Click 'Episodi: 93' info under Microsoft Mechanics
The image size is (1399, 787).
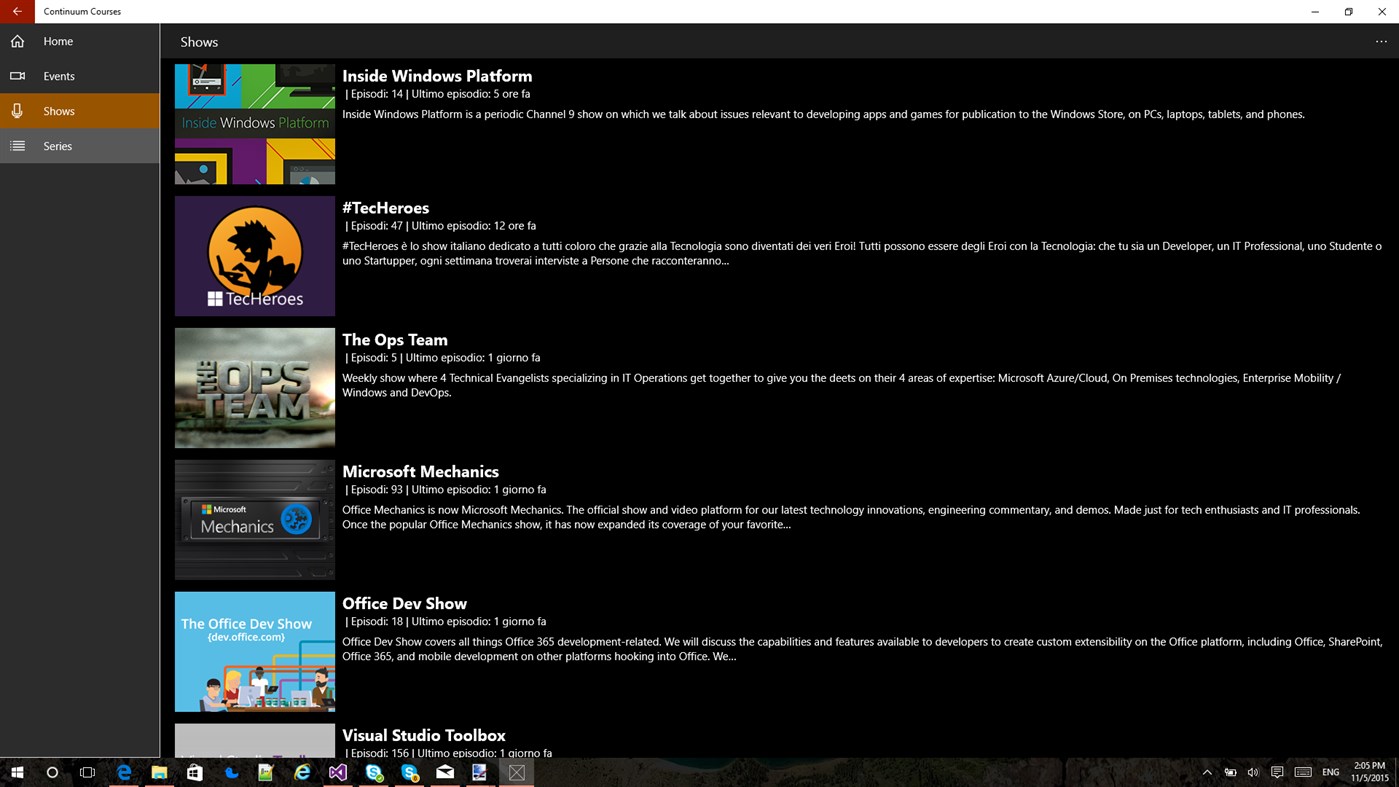(x=377, y=490)
